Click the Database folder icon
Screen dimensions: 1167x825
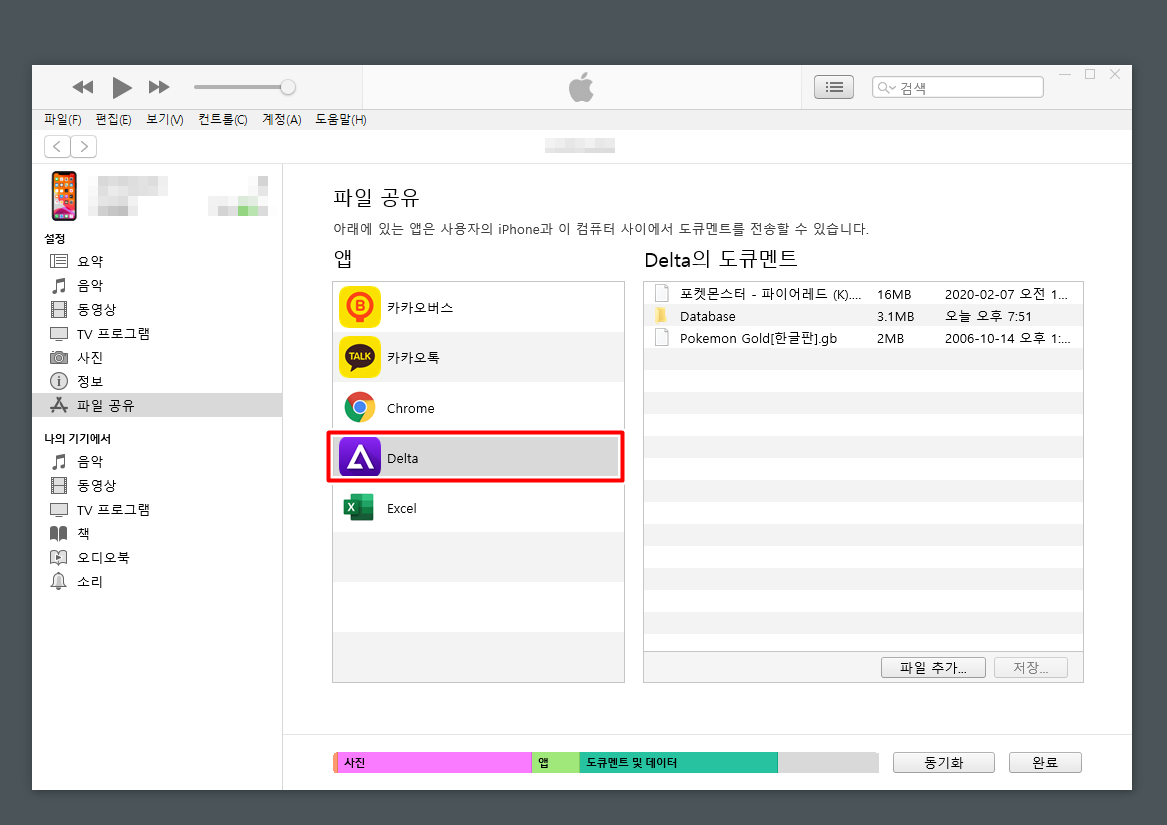click(x=661, y=316)
